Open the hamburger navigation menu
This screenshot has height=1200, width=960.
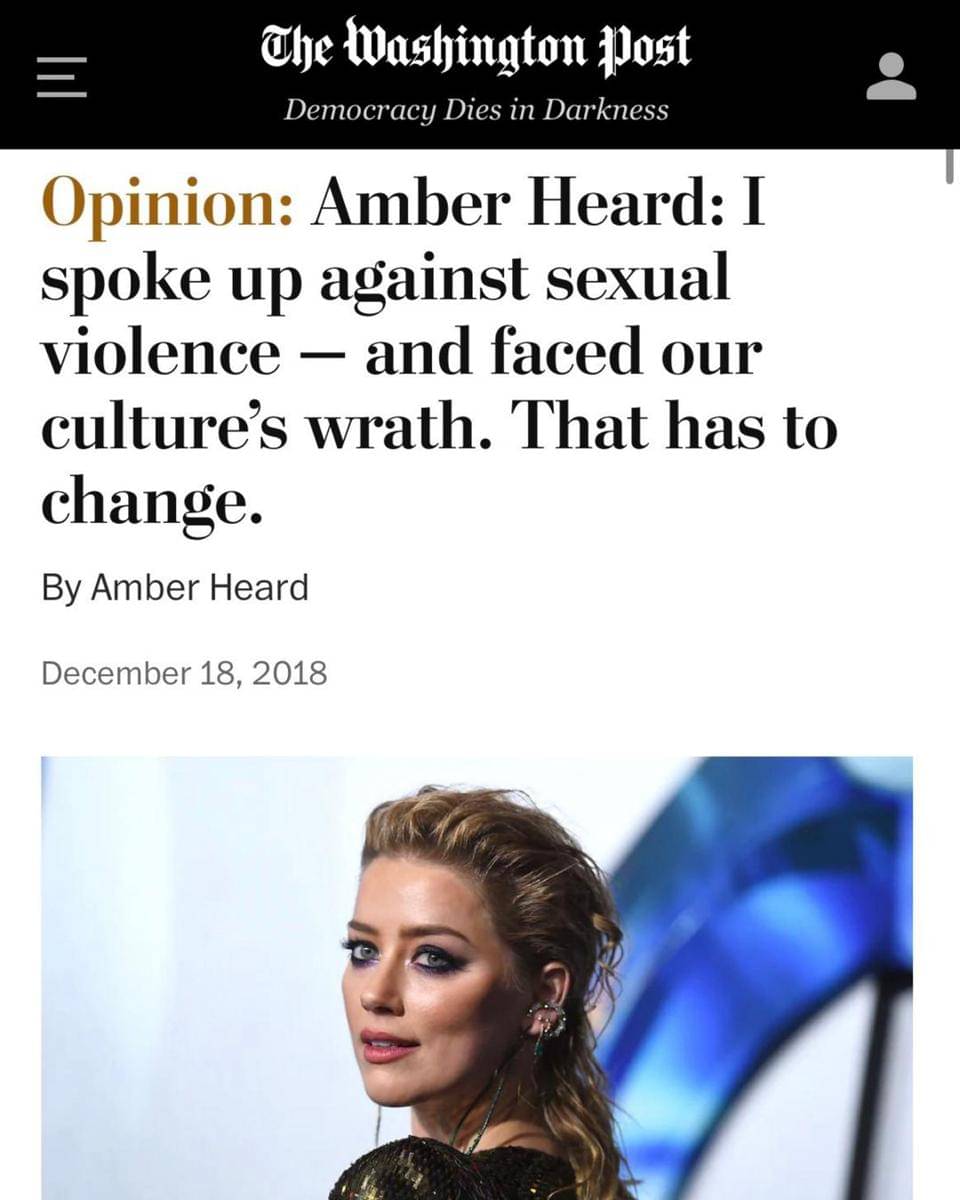point(61,75)
